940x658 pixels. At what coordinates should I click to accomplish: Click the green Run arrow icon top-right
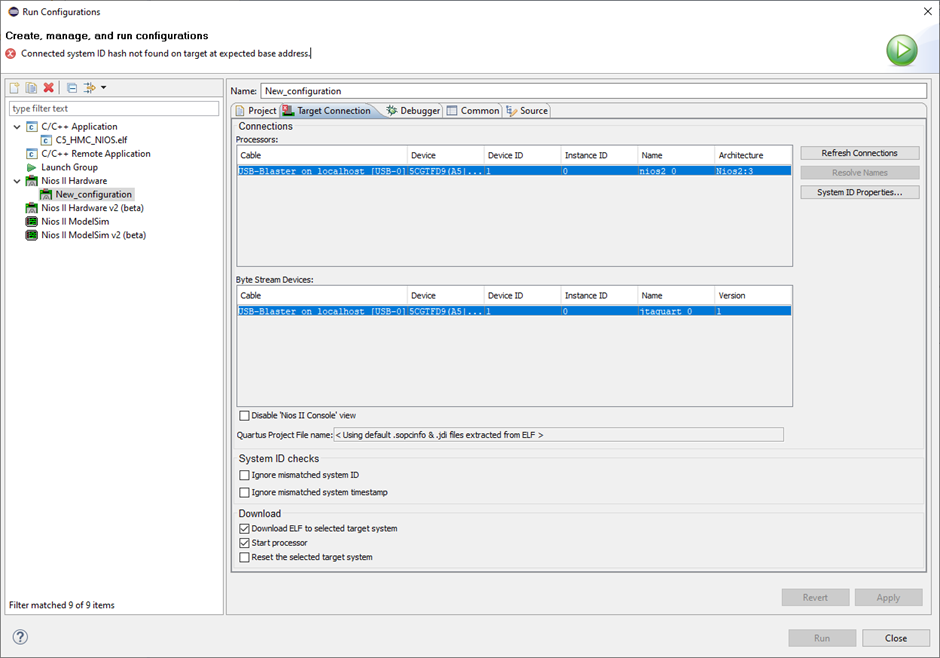click(902, 50)
